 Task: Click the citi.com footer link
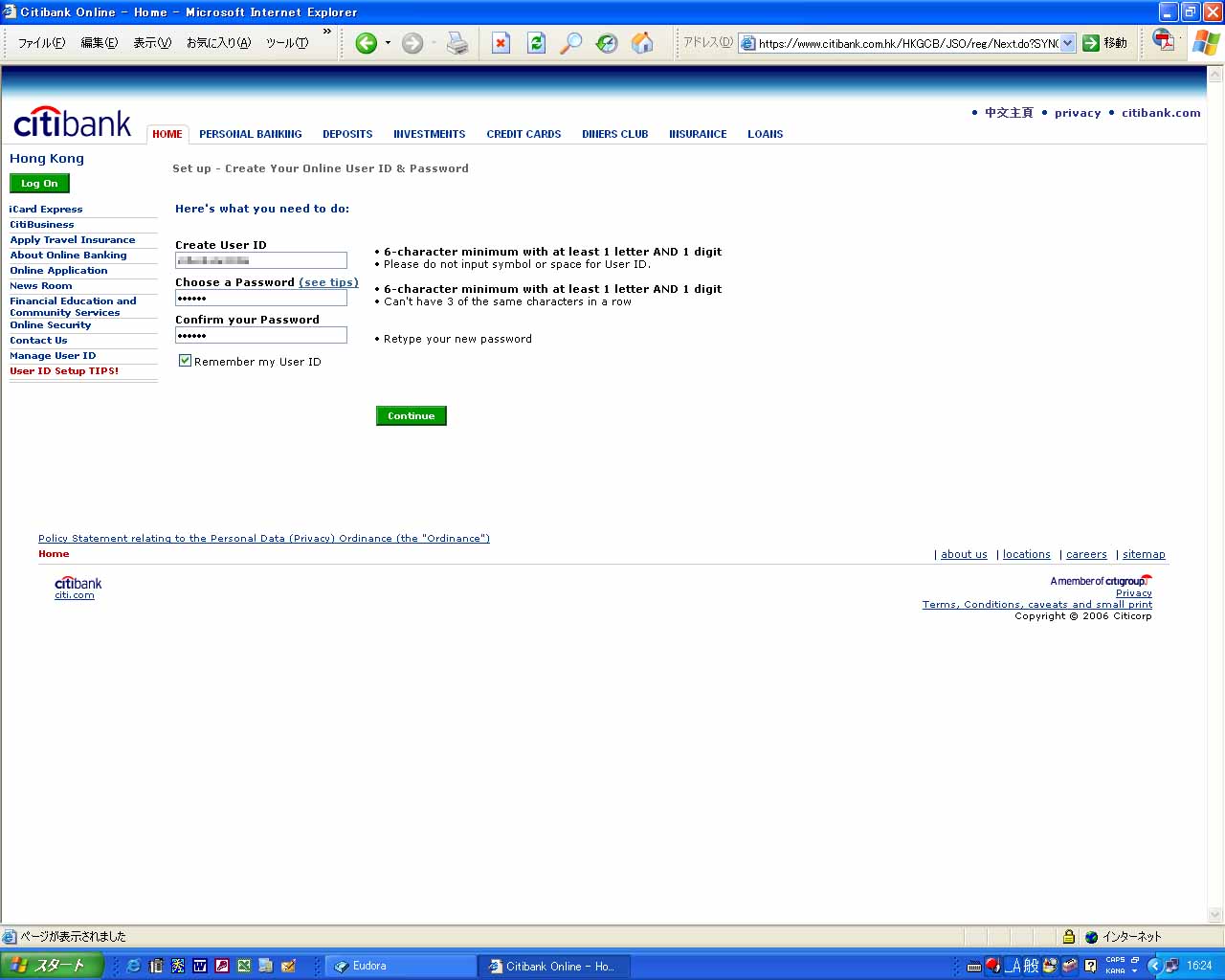(x=75, y=595)
